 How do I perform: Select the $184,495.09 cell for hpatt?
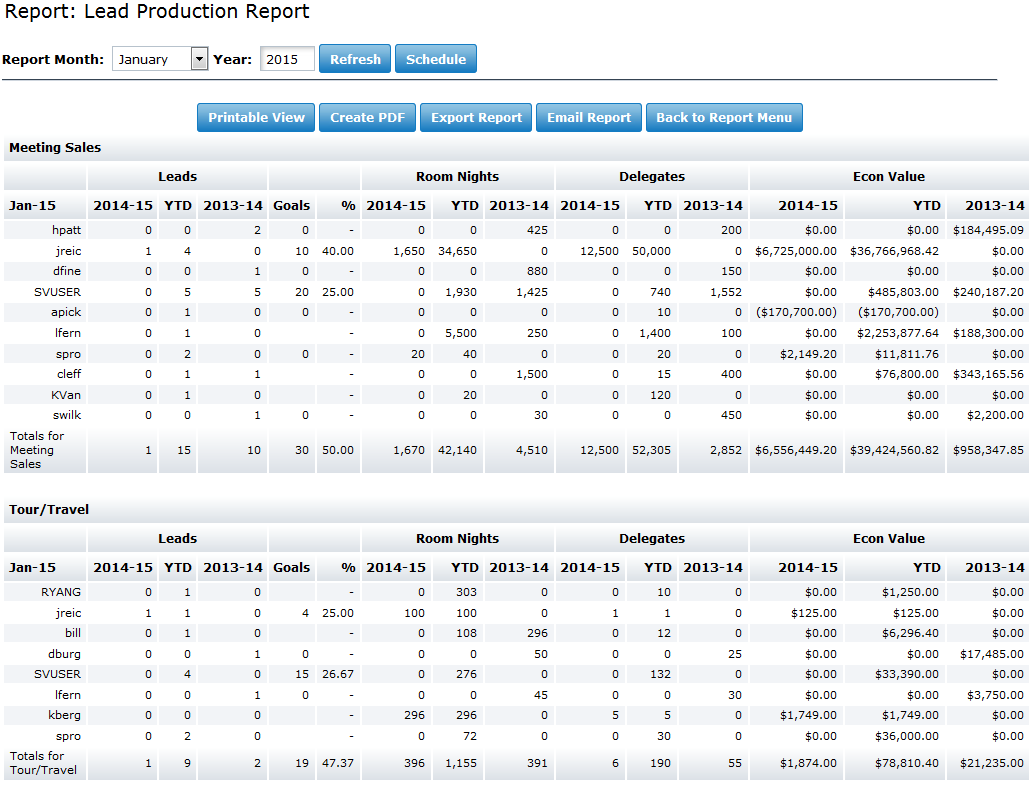pos(988,230)
